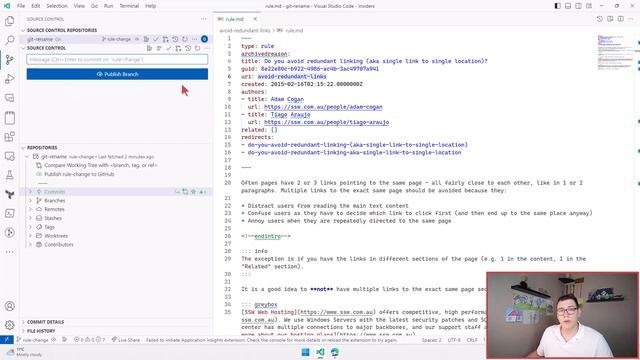Click commit checkmark on git-rename repository row
Viewport: 640px width, 360px height.
(x=156, y=39)
